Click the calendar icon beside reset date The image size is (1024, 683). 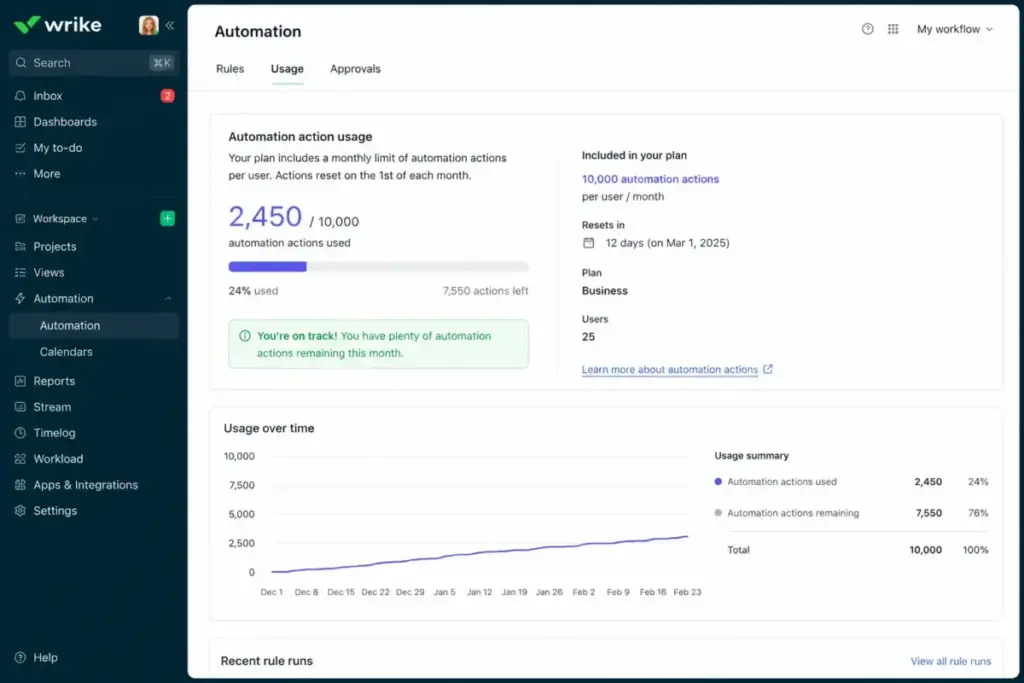pos(588,243)
